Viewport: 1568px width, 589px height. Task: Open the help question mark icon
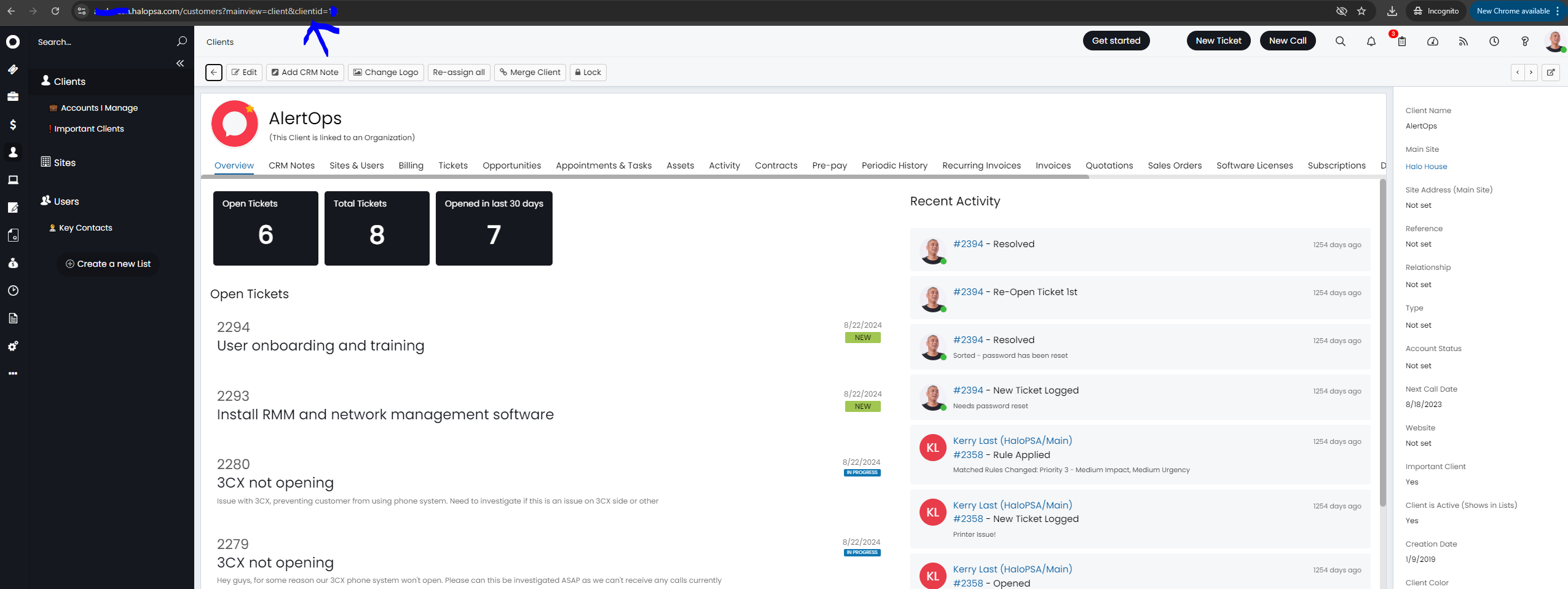point(1524,41)
